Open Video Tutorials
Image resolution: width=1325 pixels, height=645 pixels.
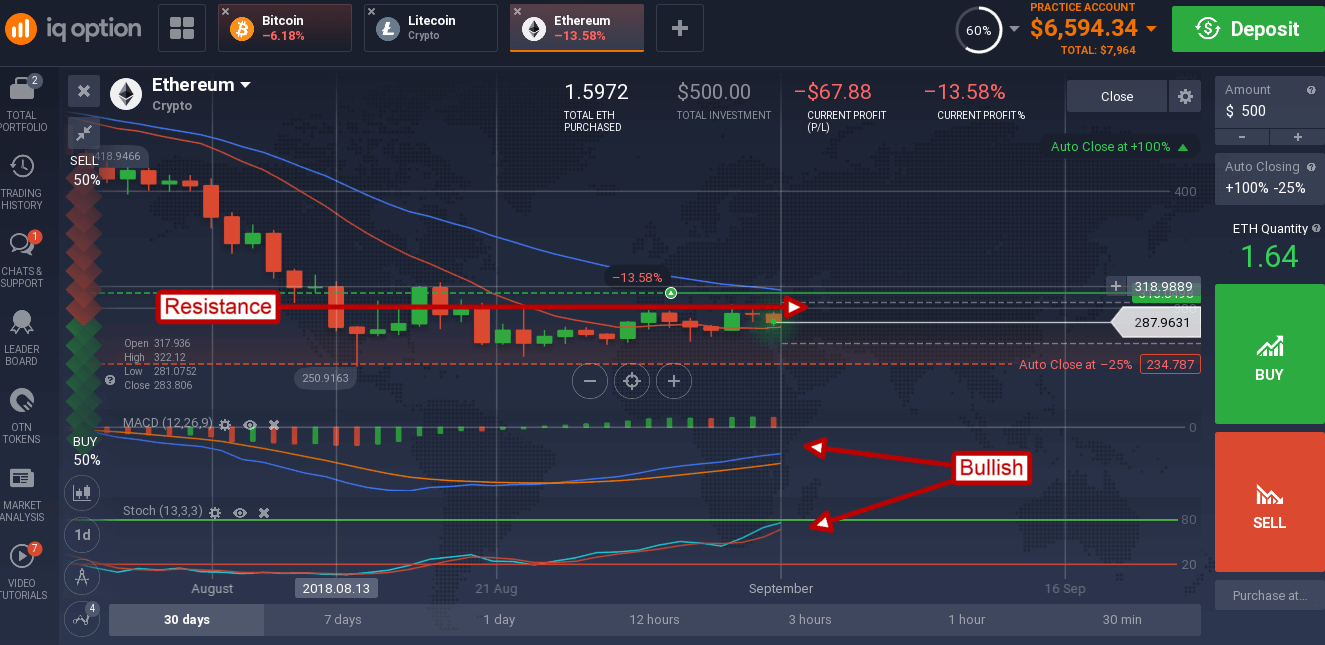22,573
